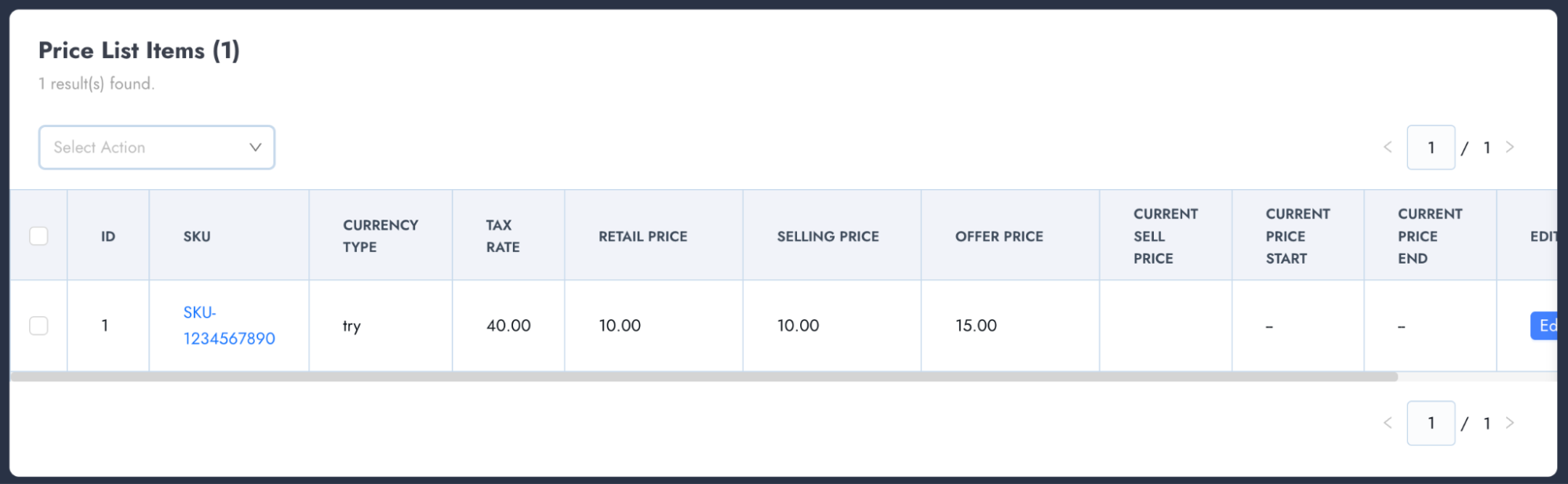The width and height of the screenshot is (1568, 484).
Task: Click bottom pagination next page arrow
Action: [1510, 423]
